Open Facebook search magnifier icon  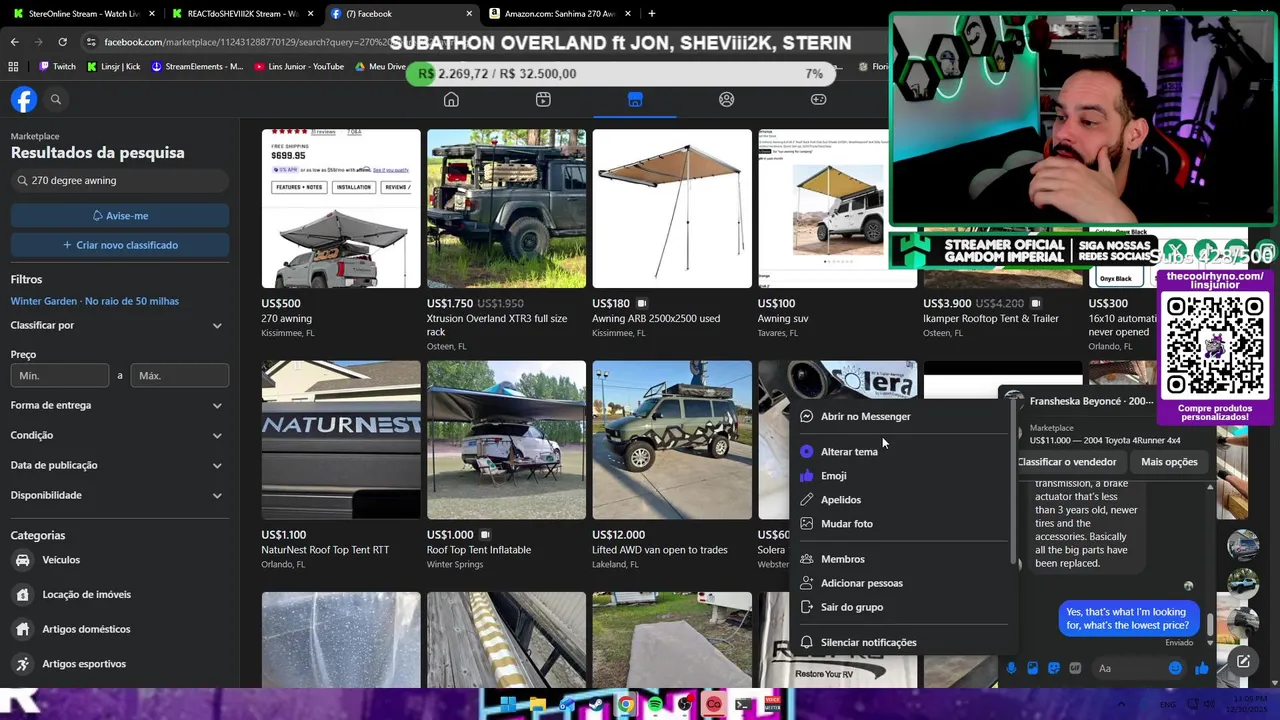[x=56, y=99]
